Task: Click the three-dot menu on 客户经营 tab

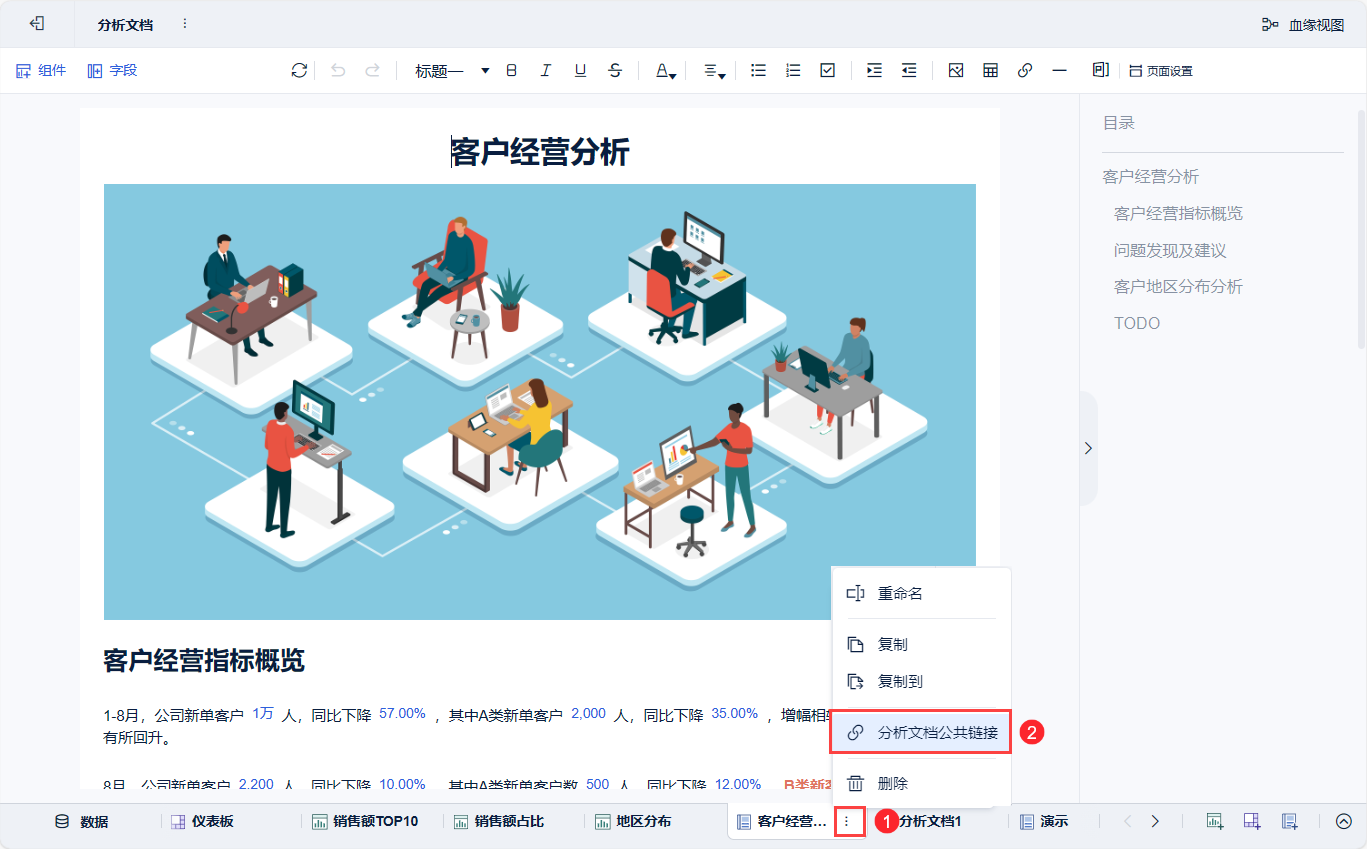Action: click(x=848, y=822)
